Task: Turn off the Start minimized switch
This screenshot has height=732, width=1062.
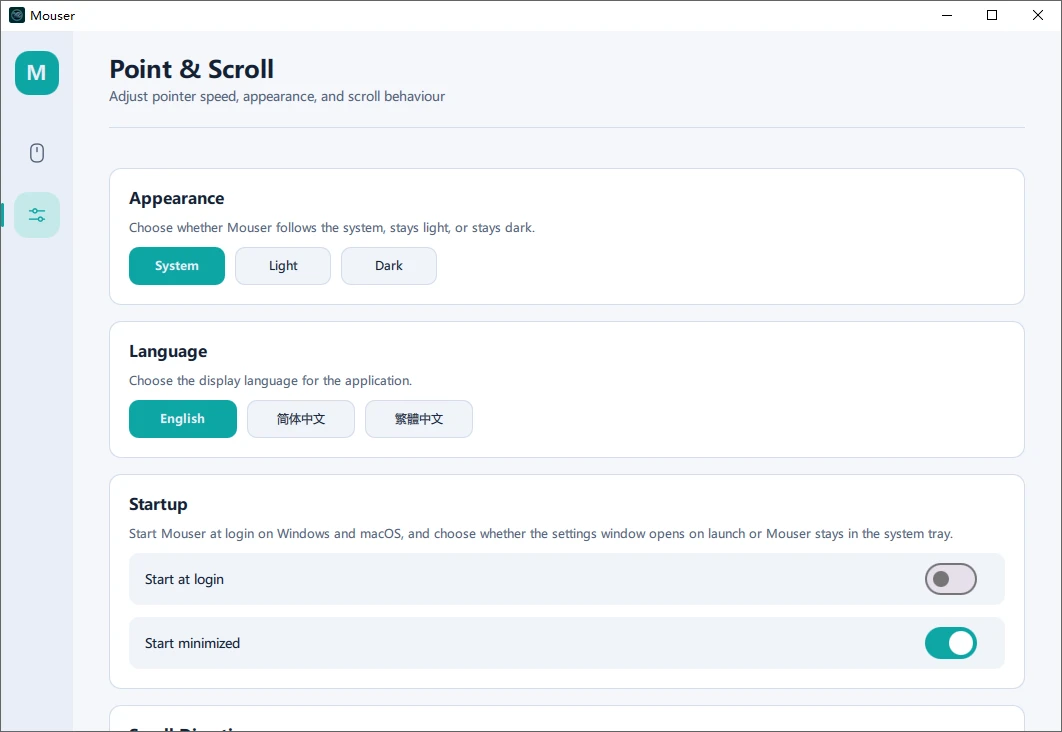Action: [x=950, y=643]
